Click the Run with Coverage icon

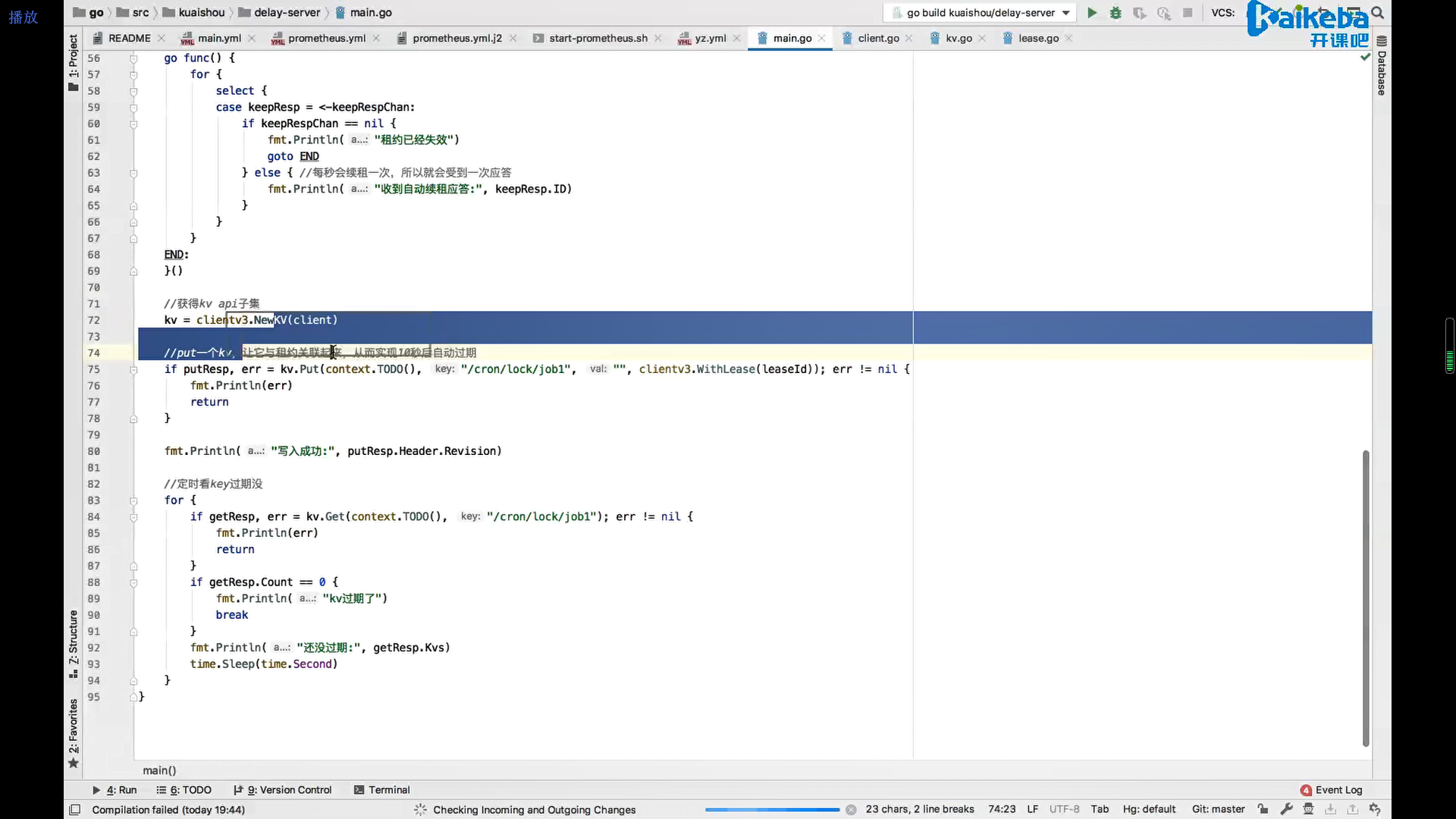click(1140, 13)
